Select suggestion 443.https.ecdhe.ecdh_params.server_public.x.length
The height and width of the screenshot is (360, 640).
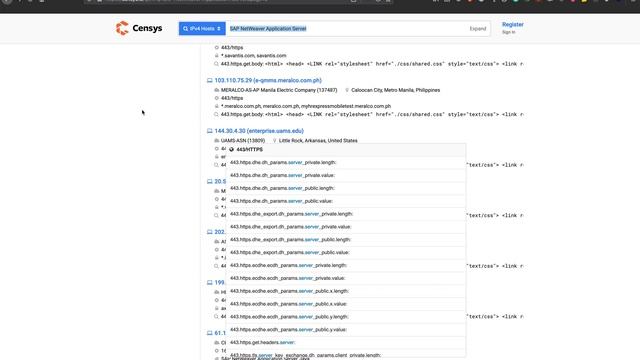[x=346, y=291]
